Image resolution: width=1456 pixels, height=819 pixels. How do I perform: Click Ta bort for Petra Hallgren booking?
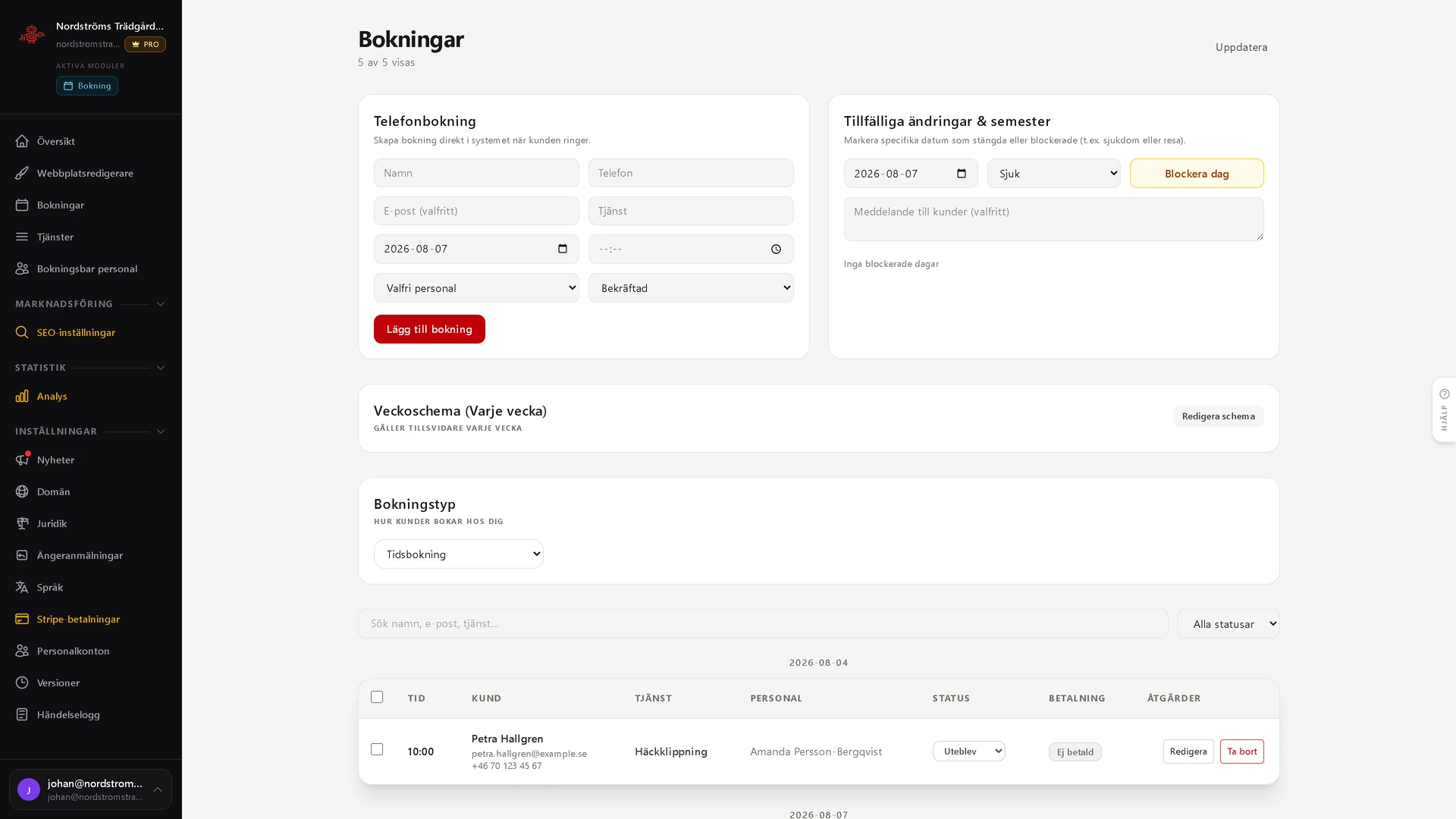1241,752
